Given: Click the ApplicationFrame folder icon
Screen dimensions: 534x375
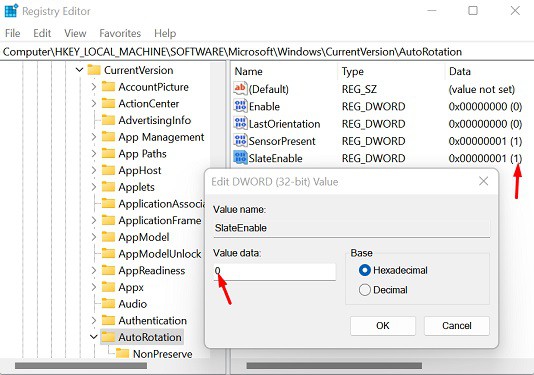Looking at the screenshot, I should pos(108,220).
